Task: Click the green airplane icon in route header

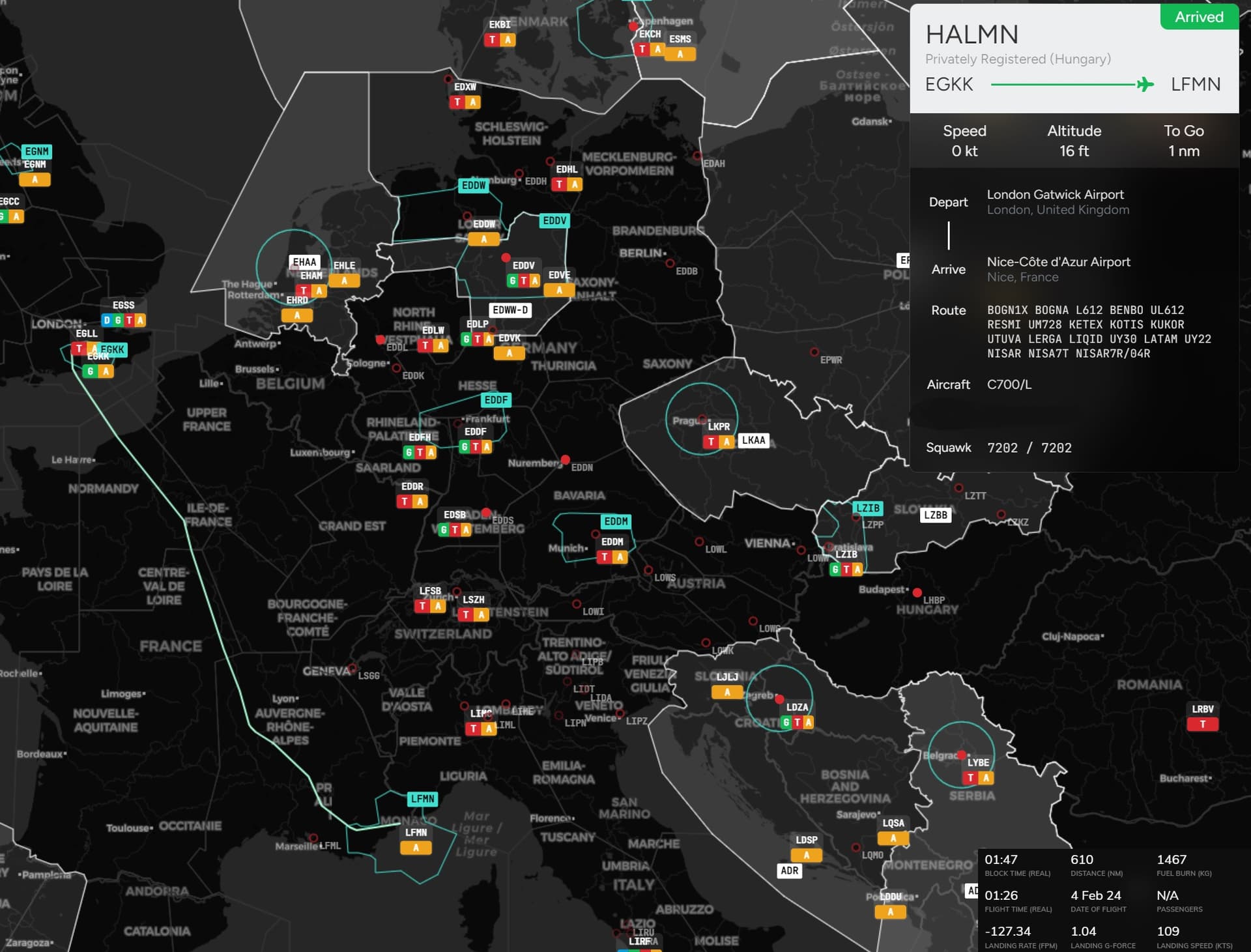Action: 1145,84
